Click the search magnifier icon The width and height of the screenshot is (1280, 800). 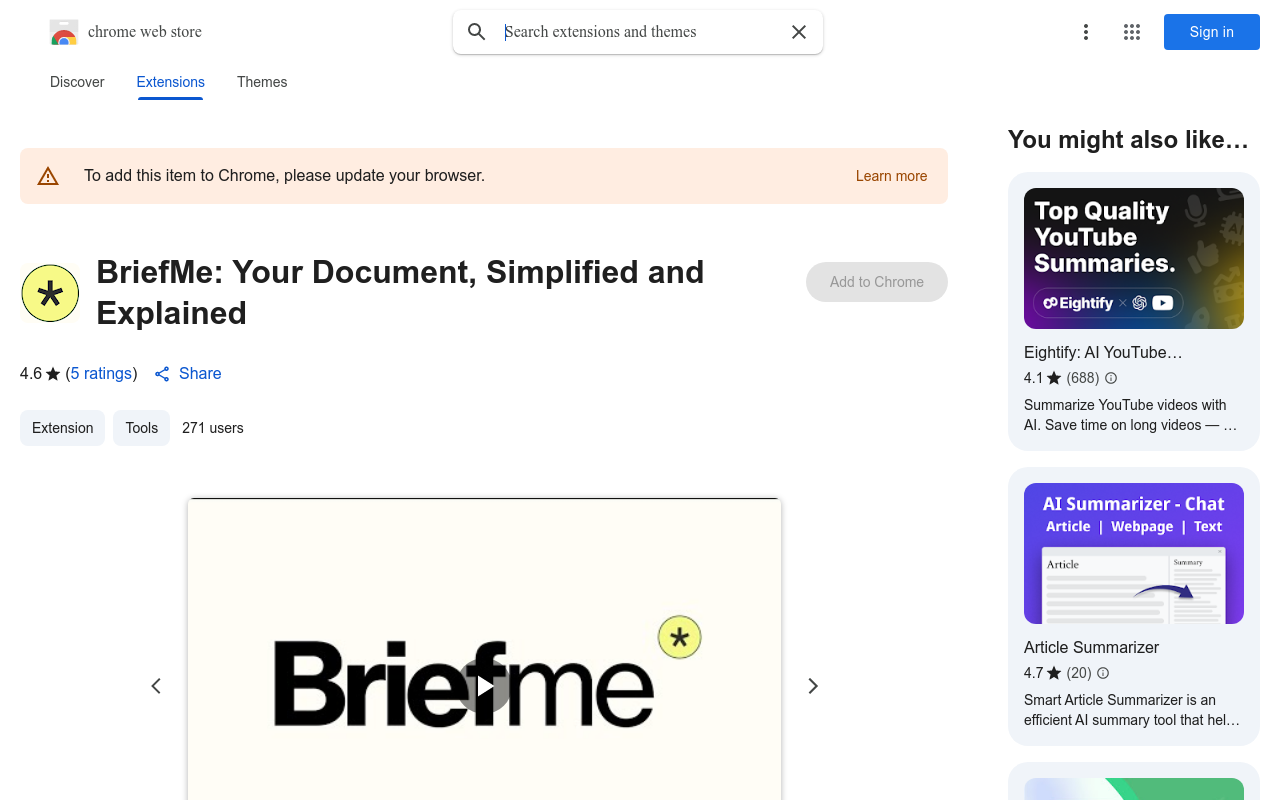pyautogui.click(x=477, y=32)
